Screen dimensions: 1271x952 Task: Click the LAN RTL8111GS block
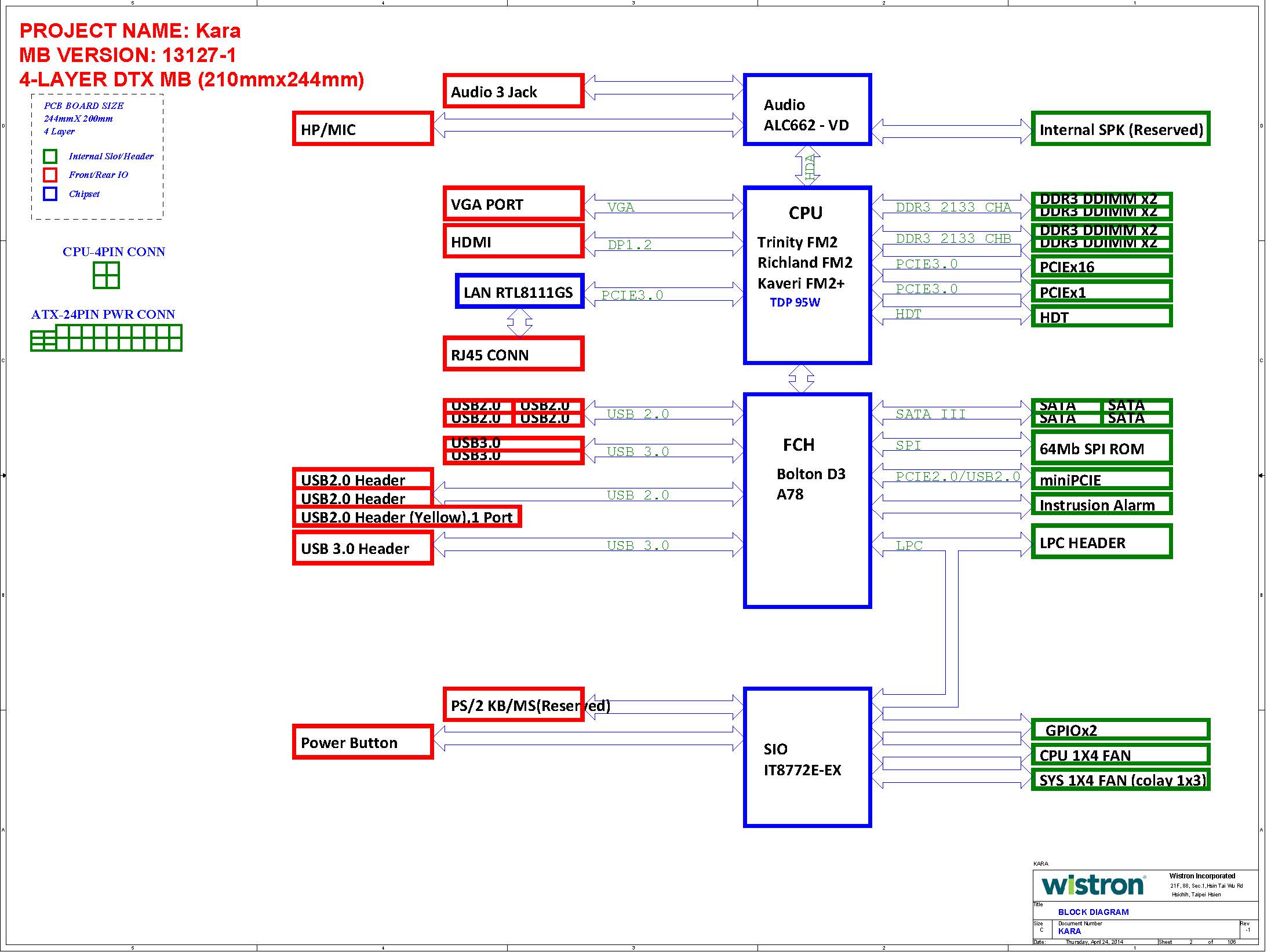519,291
